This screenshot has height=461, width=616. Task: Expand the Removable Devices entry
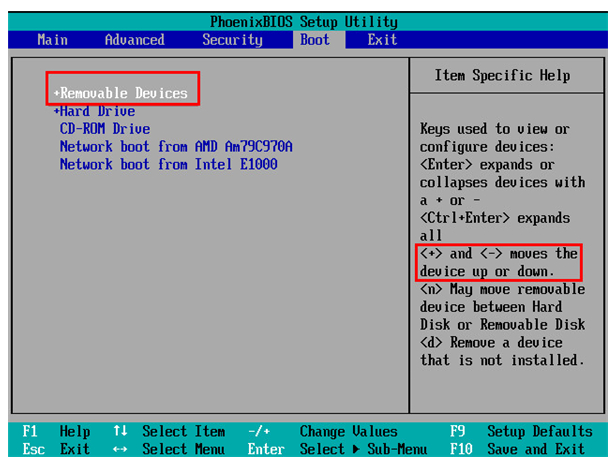pyautogui.click(x=121, y=93)
